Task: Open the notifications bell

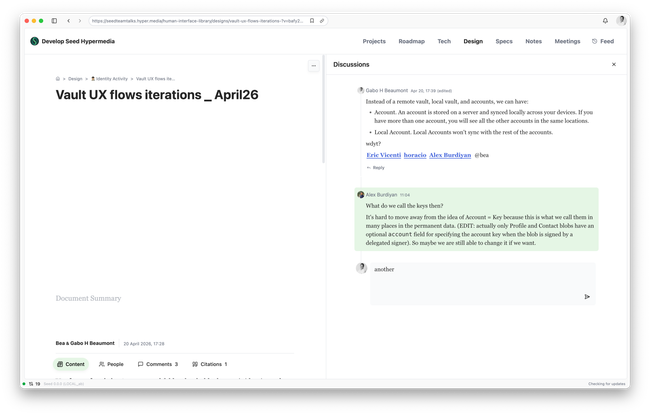Action: click(605, 20)
